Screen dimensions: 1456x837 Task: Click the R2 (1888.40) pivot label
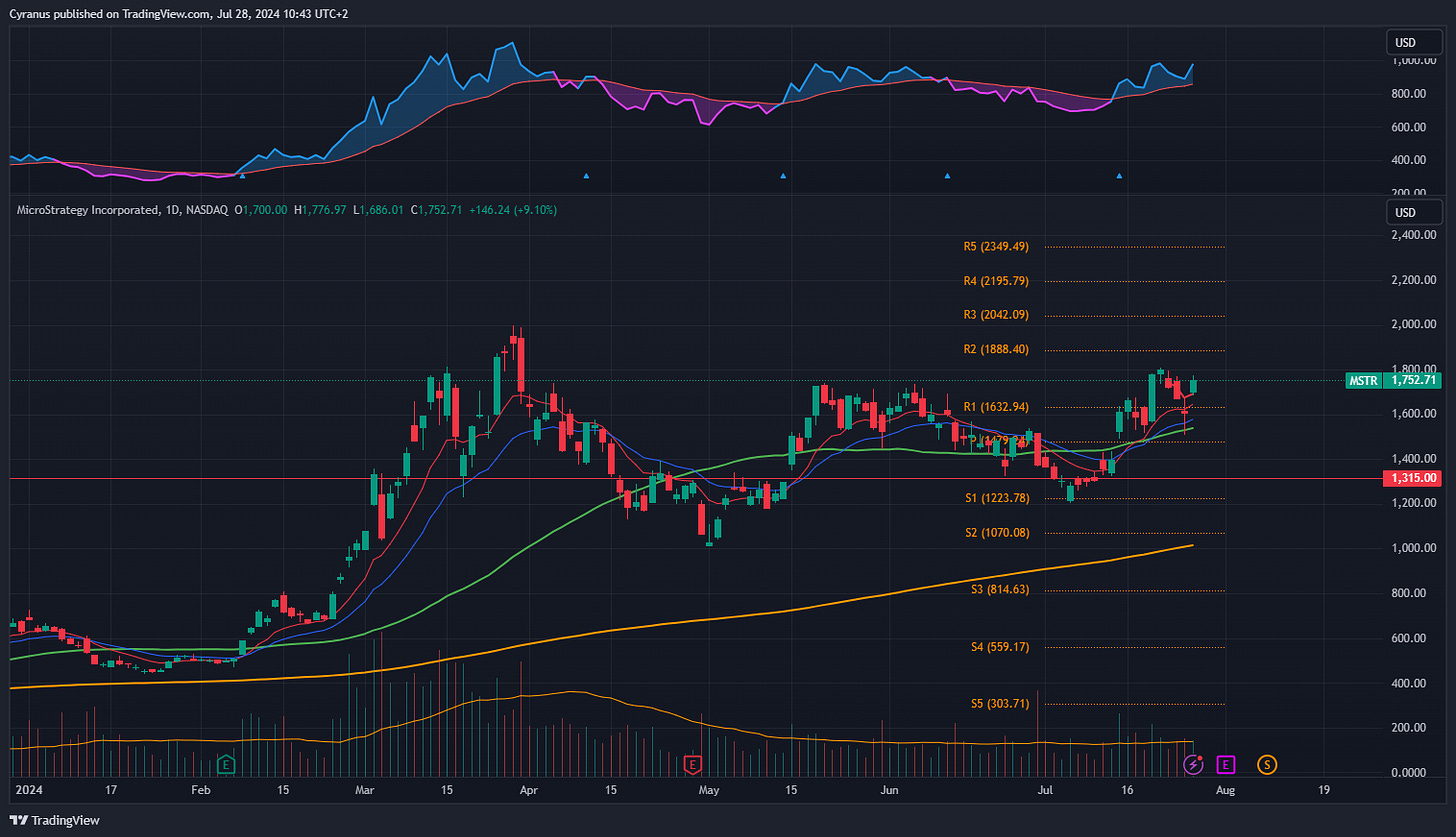click(x=996, y=350)
